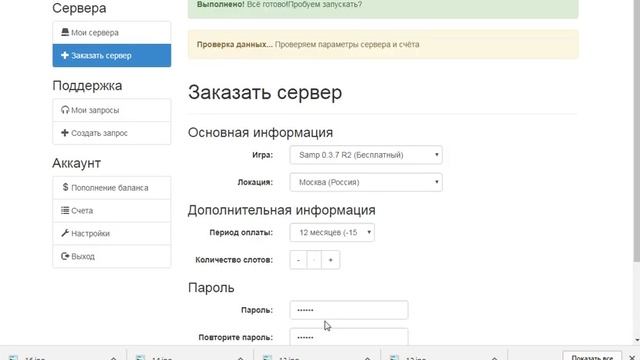Go to Пополнение баланса
Image resolution: width=640 pixels, height=360 pixels.
(111, 188)
